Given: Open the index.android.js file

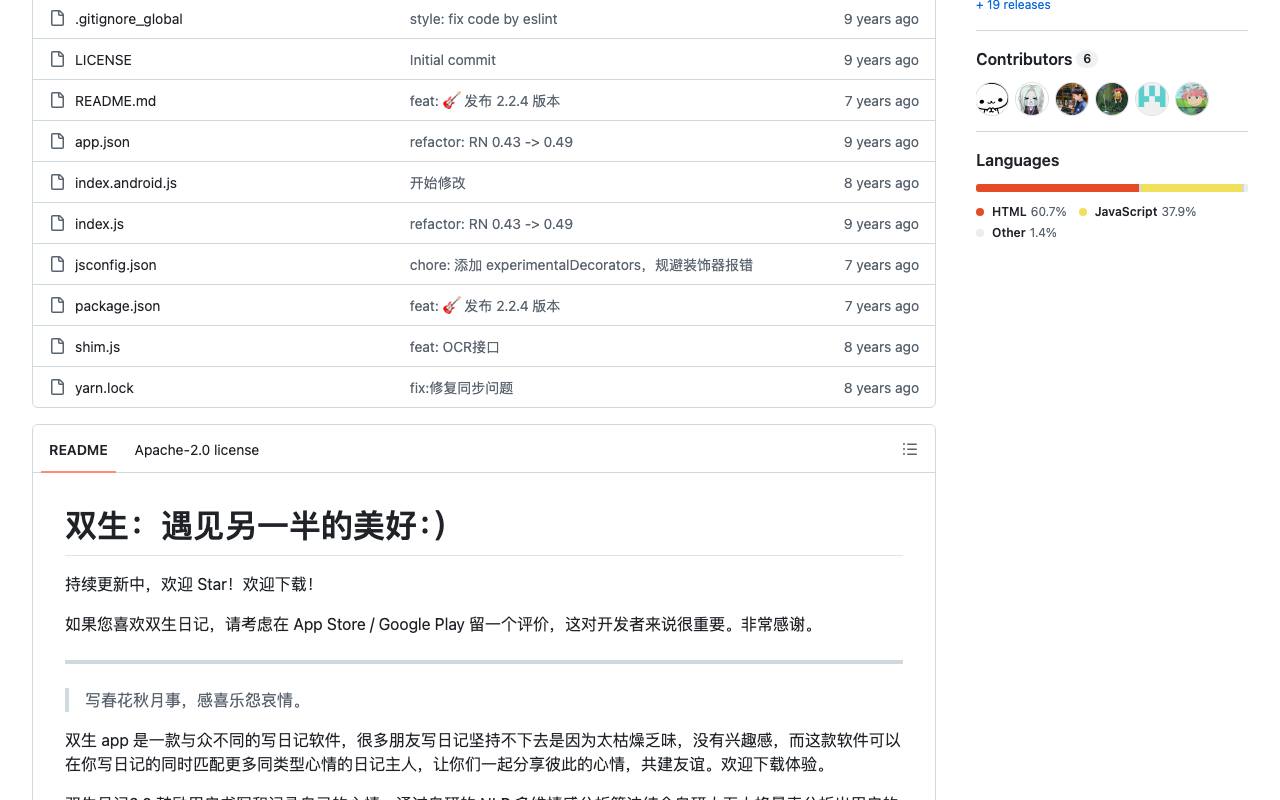Looking at the screenshot, I should pyautogui.click(x=126, y=183).
